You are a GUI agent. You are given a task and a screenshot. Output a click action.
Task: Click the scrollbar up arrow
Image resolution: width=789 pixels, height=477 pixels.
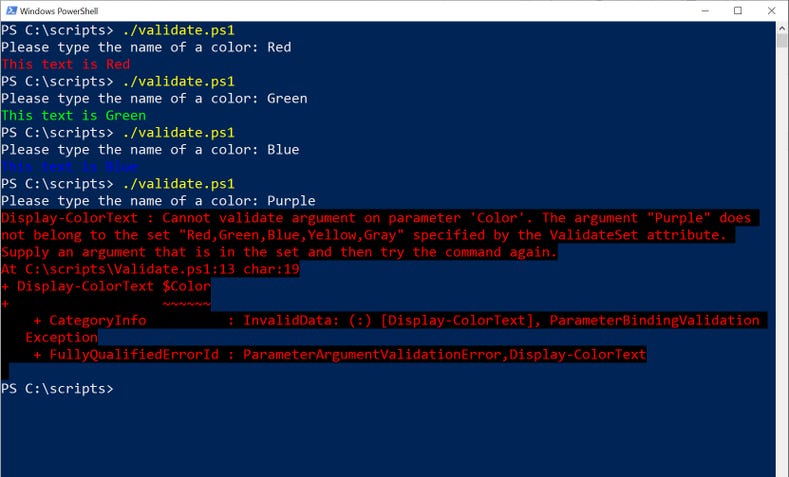click(782, 30)
